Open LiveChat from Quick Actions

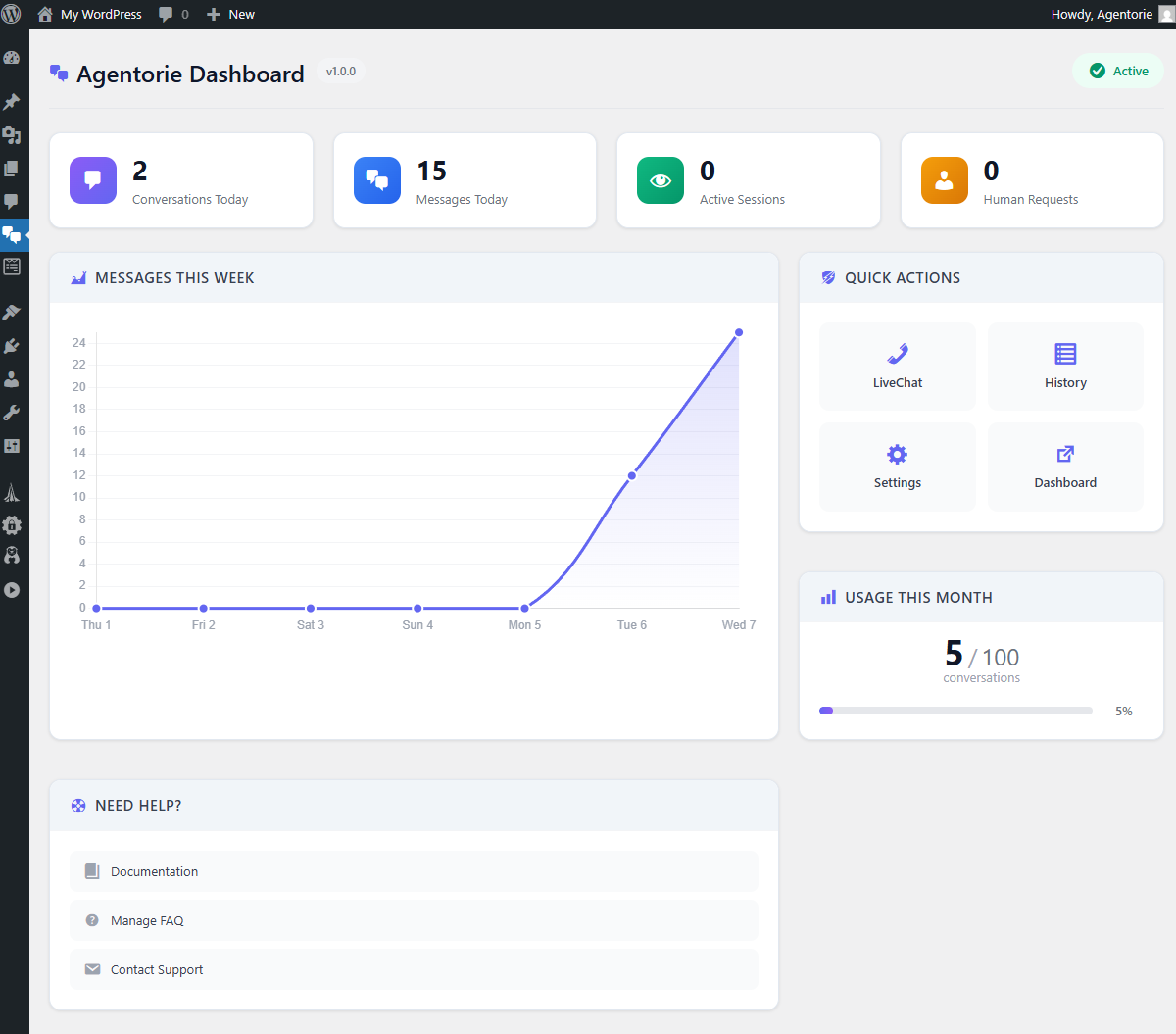pyautogui.click(x=897, y=367)
